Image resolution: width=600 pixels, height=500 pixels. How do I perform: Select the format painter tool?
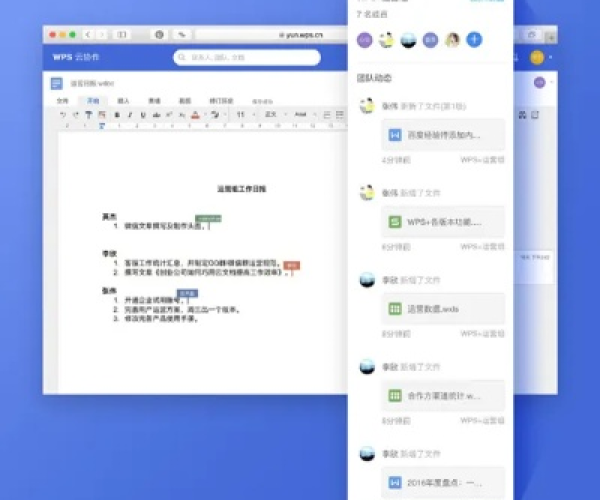coord(88,114)
